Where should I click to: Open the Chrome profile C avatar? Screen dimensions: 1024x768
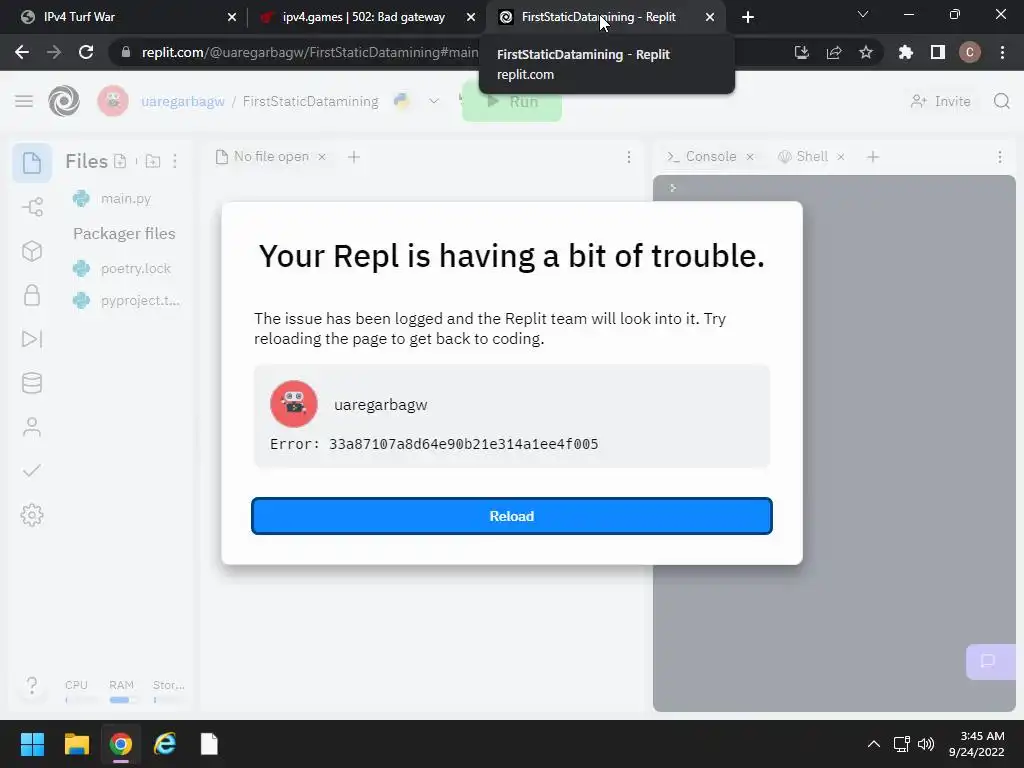tap(970, 52)
